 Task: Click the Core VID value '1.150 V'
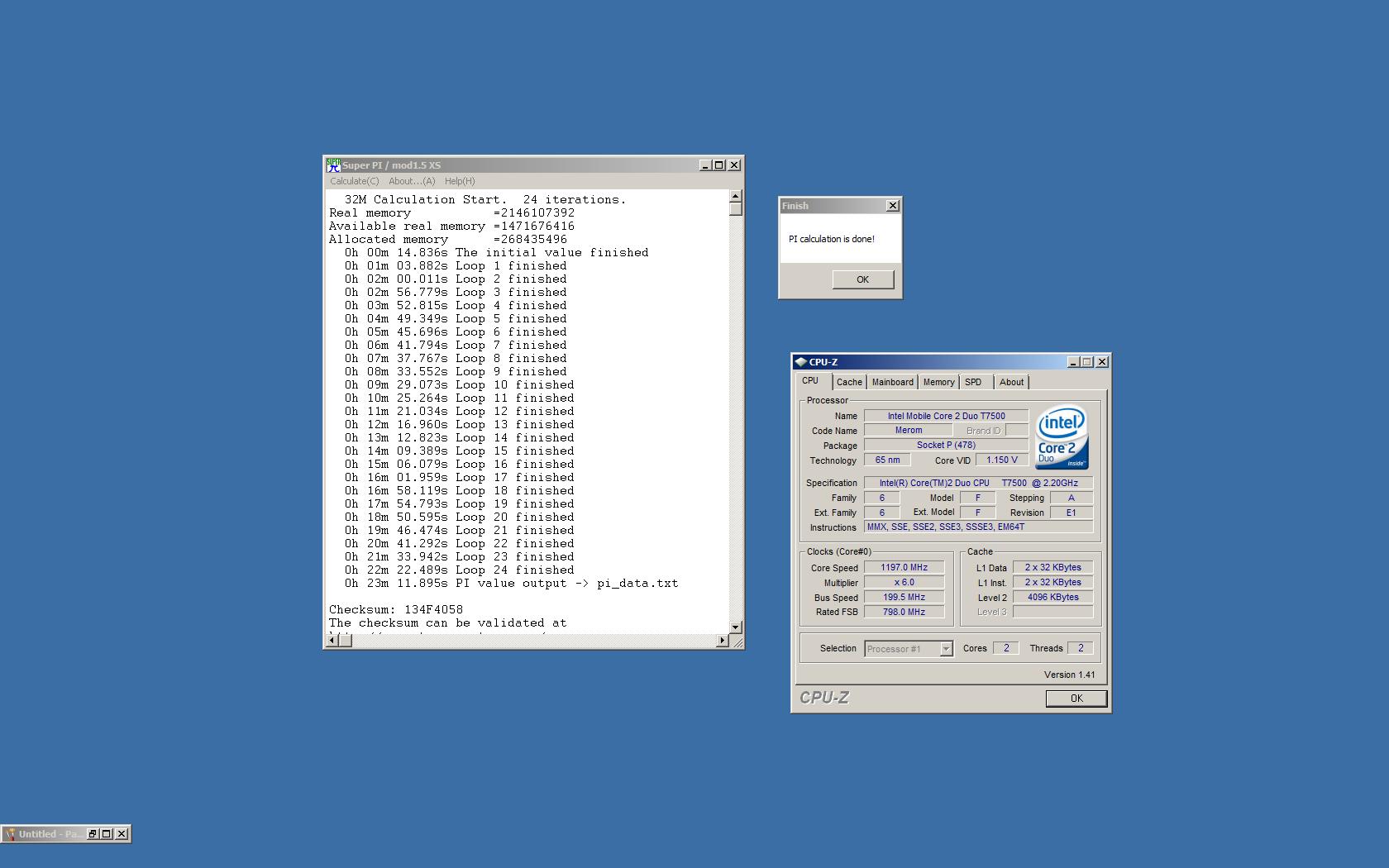coord(1002,460)
